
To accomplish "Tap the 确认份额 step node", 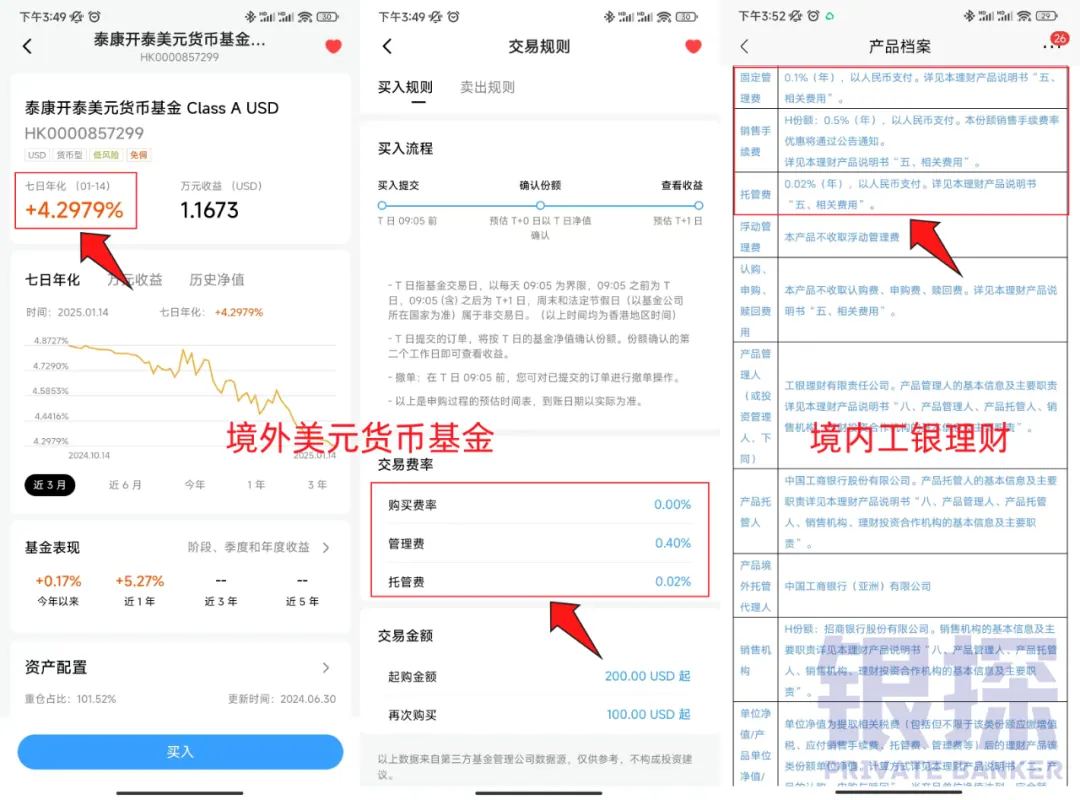I will (540, 205).
